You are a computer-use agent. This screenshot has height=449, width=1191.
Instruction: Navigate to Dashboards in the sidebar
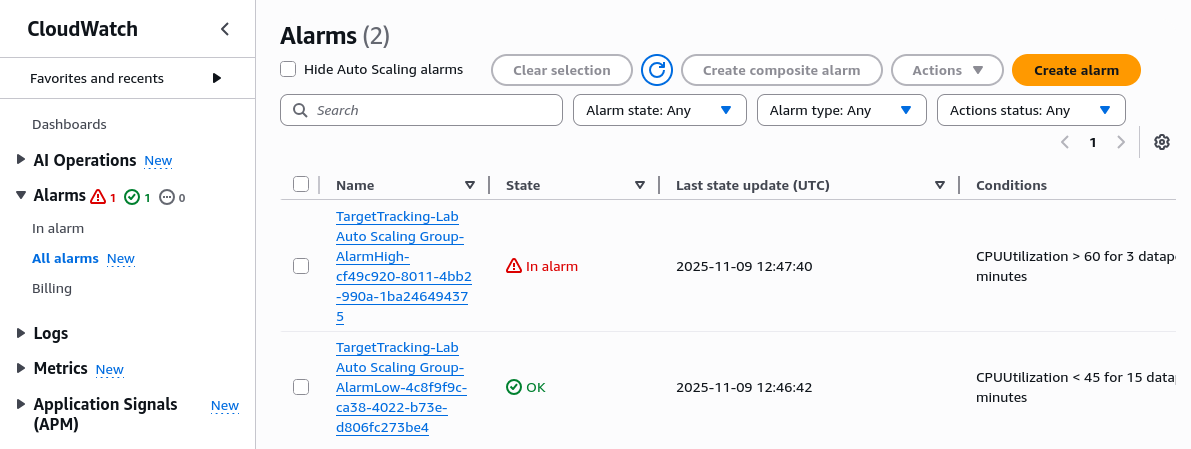point(69,124)
